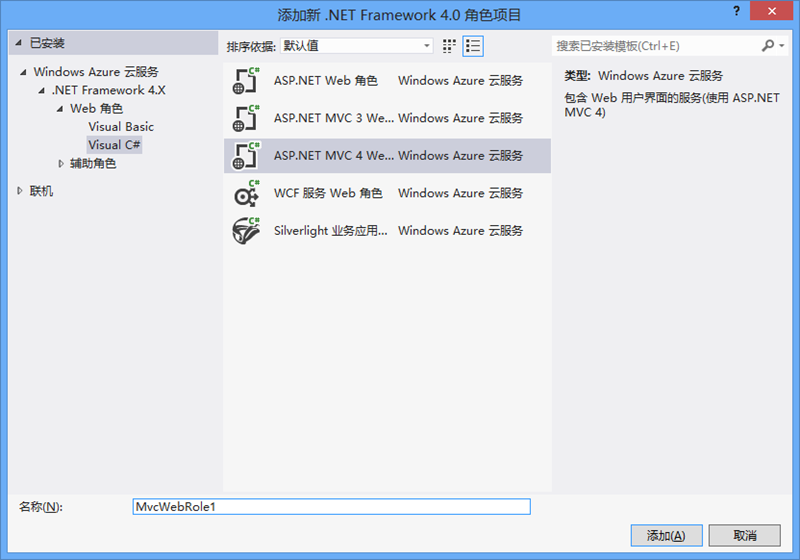Switch to small icons grid view
The height and width of the screenshot is (560, 800).
pos(449,46)
